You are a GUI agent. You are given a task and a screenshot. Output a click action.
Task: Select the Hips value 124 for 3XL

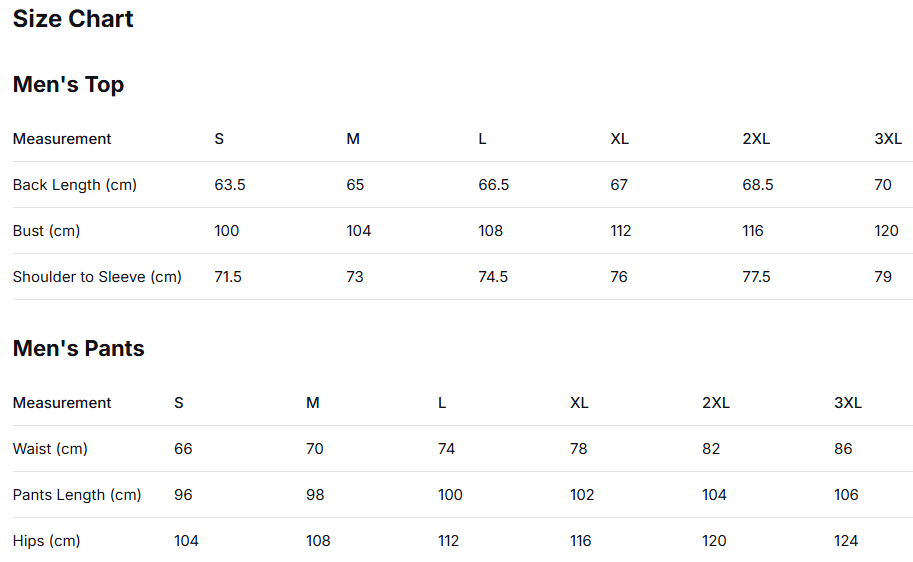click(x=846, y=541)
